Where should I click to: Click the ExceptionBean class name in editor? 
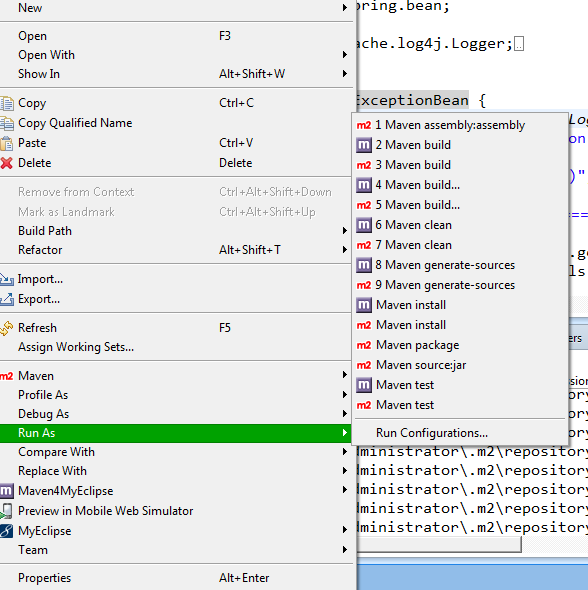coord(412,100)
